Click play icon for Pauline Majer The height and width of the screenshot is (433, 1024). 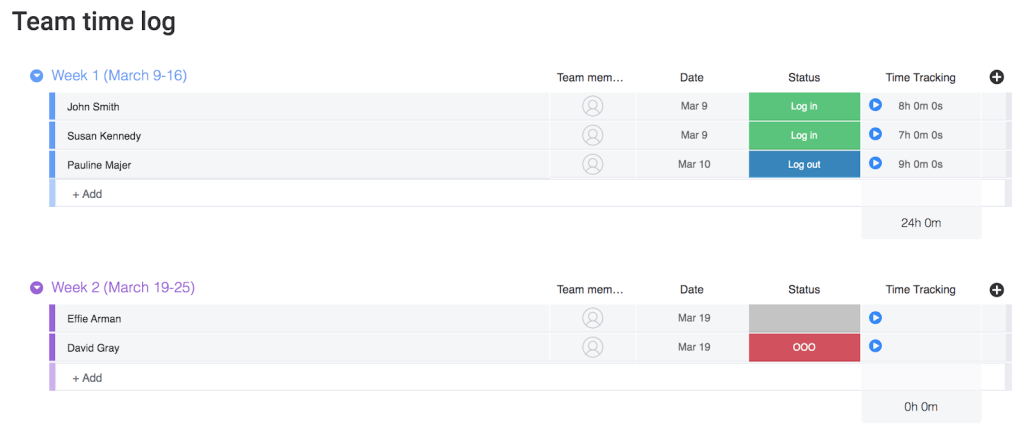(x=875, y=163)
